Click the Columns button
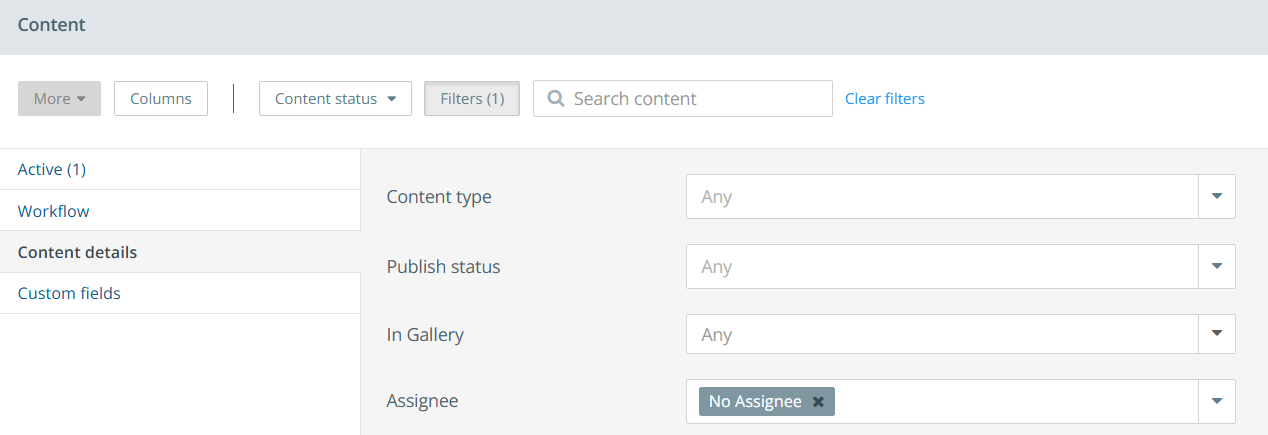 (160, 99)
